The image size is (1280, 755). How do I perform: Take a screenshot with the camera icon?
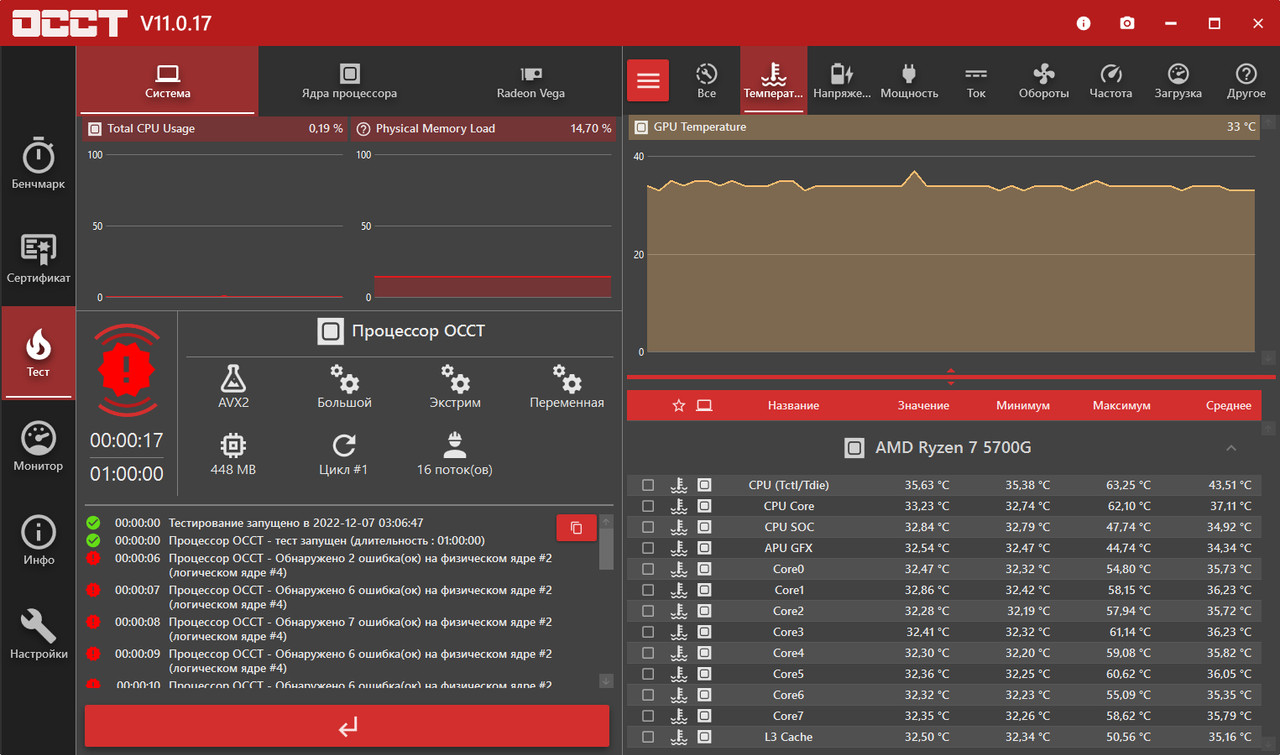tap(1127, 23)
